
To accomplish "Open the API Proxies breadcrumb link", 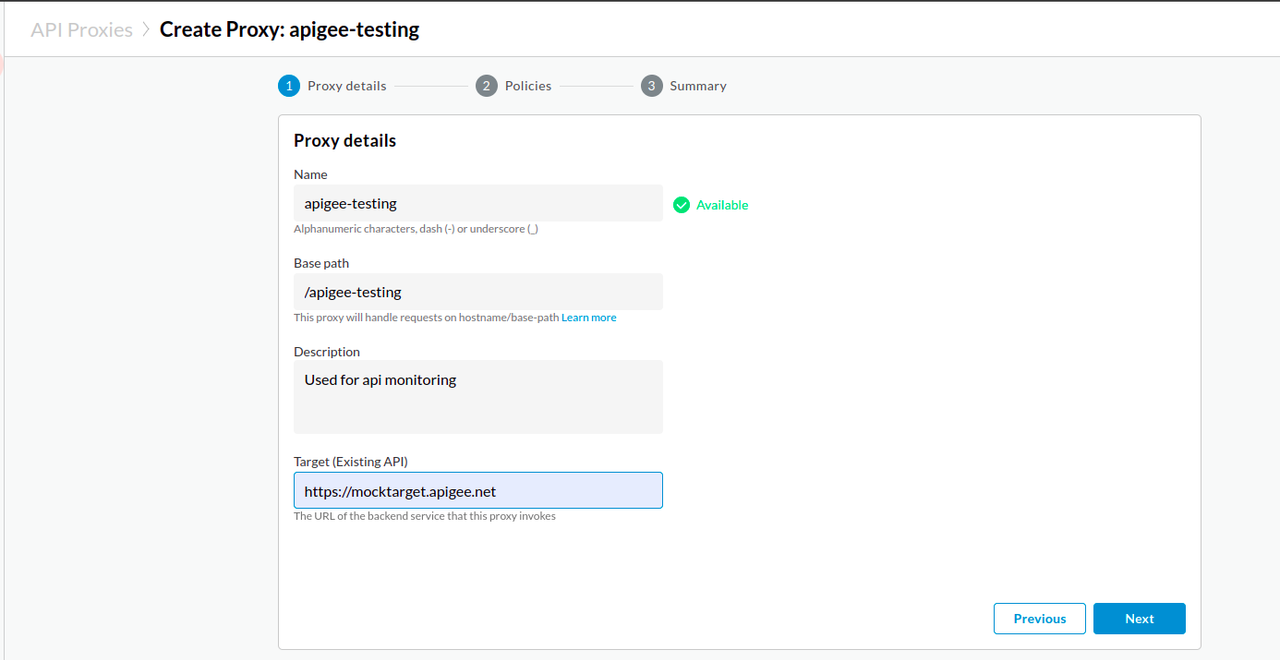I will [81, 30].
